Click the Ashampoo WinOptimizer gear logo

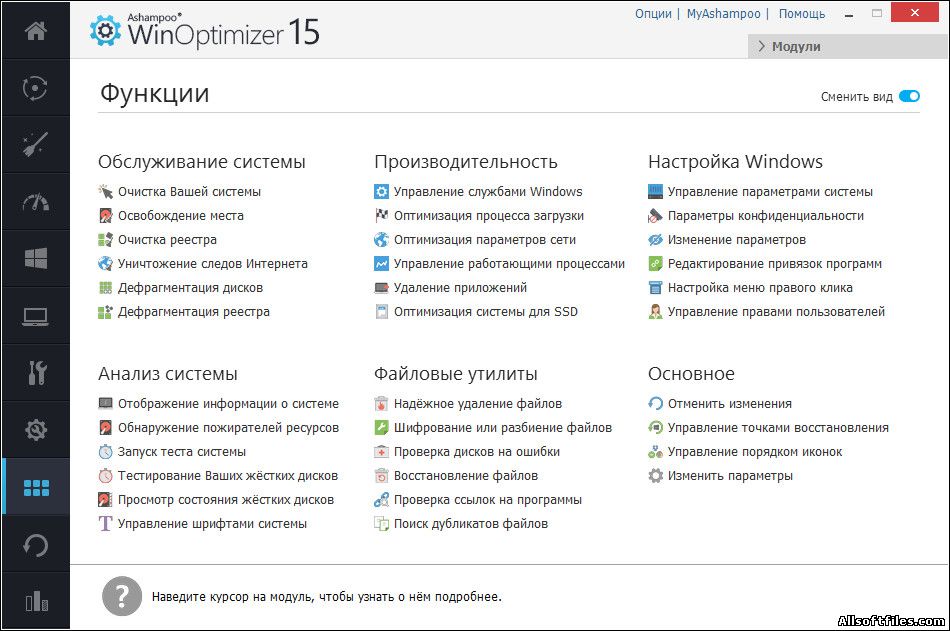(x=105, y=30)
